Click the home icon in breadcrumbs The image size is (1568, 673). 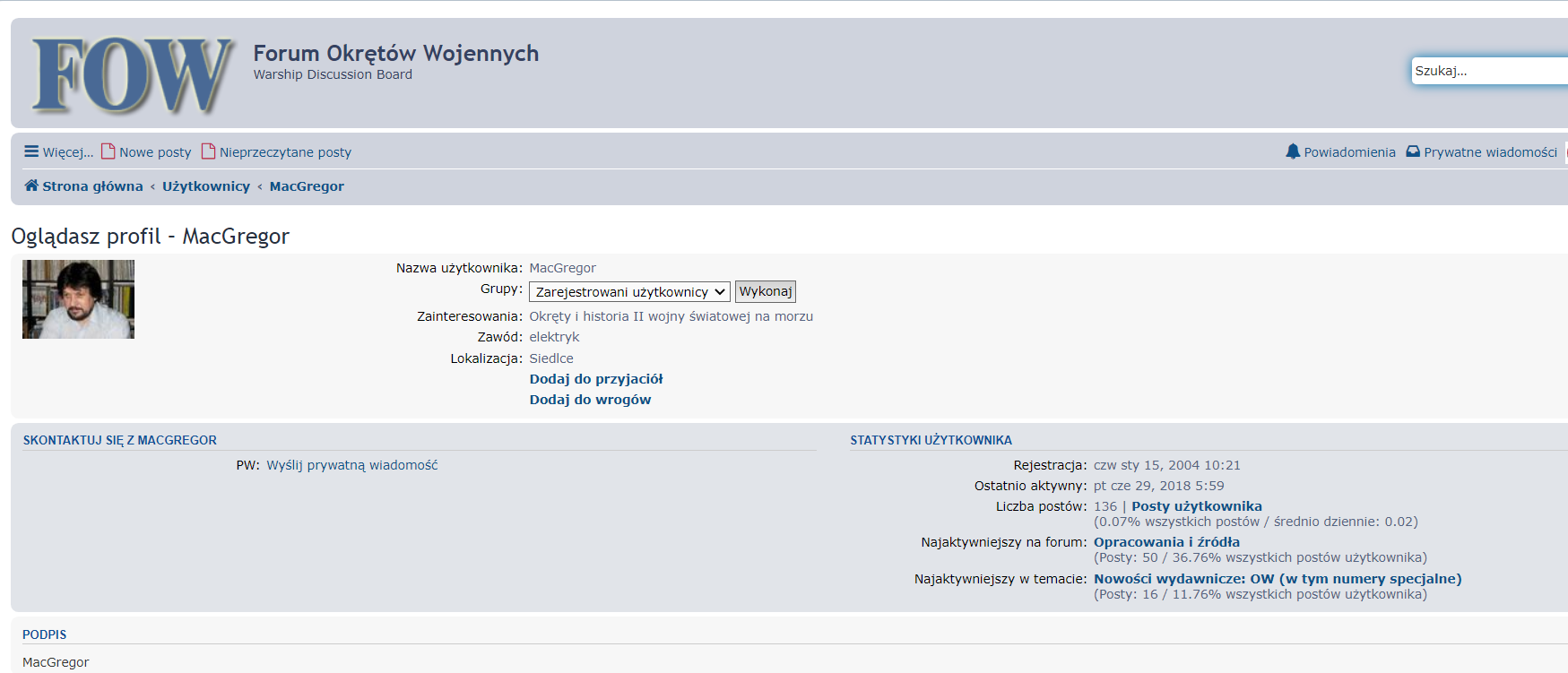pyautogui.click(x=31, y=186)
